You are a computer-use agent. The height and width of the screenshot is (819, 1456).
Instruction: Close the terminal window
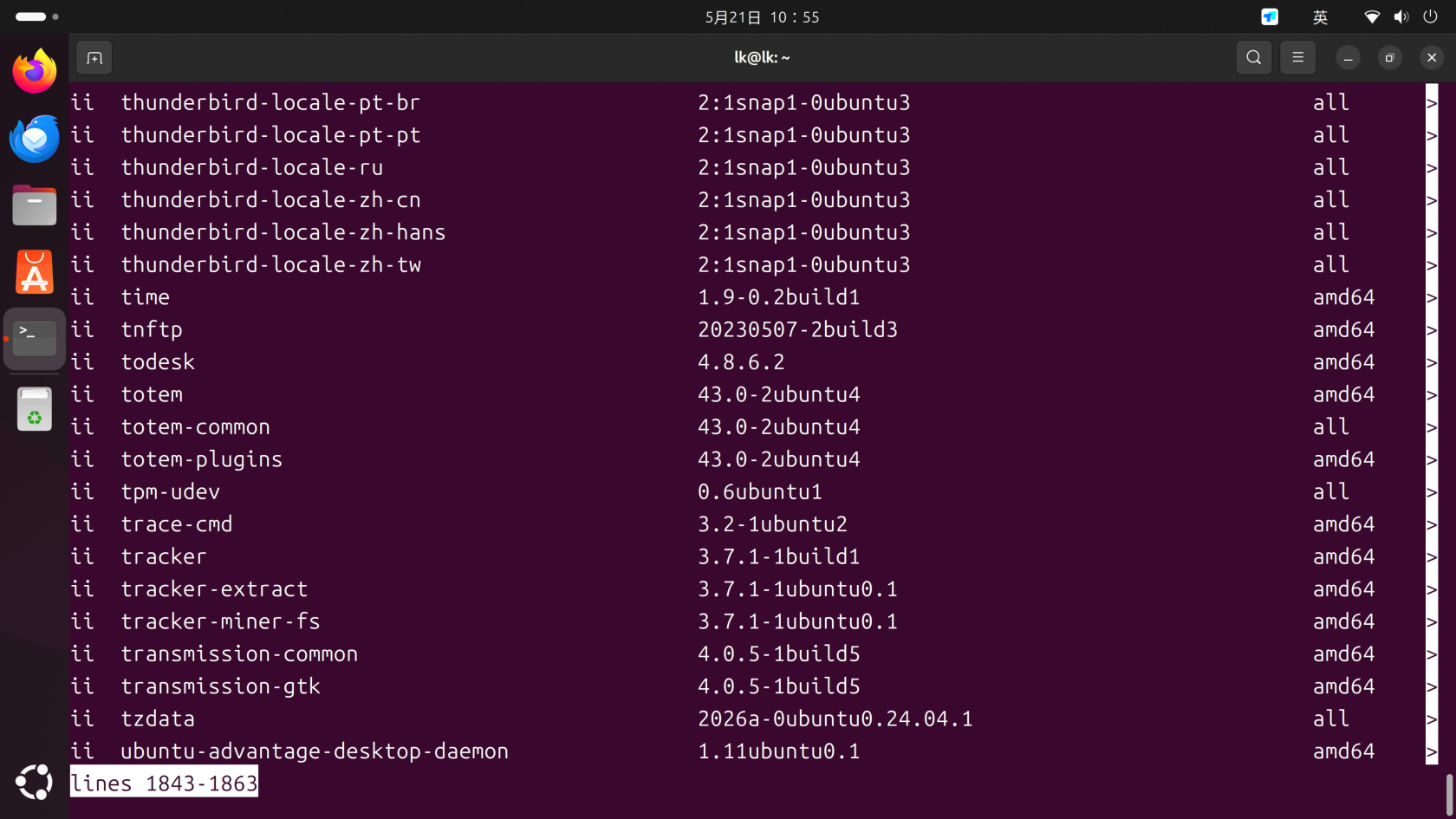pos(1432,58)
